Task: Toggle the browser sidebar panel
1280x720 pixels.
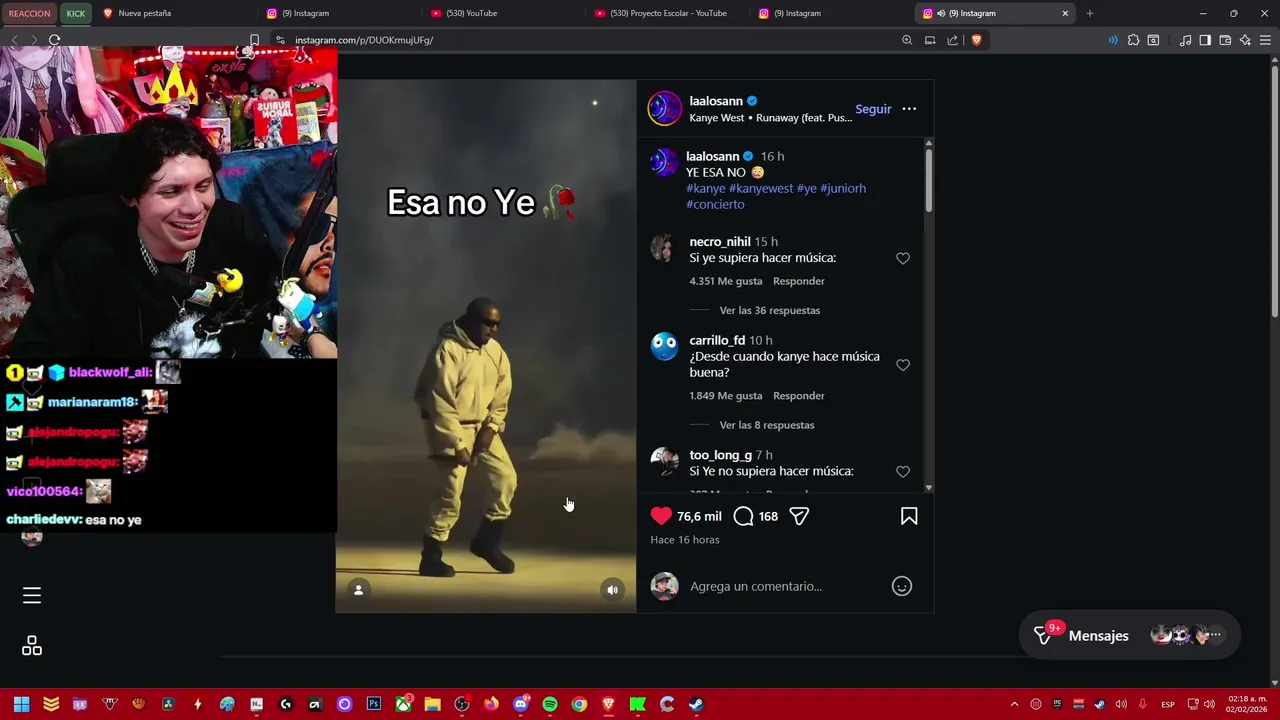Action: pos(1205,40)
